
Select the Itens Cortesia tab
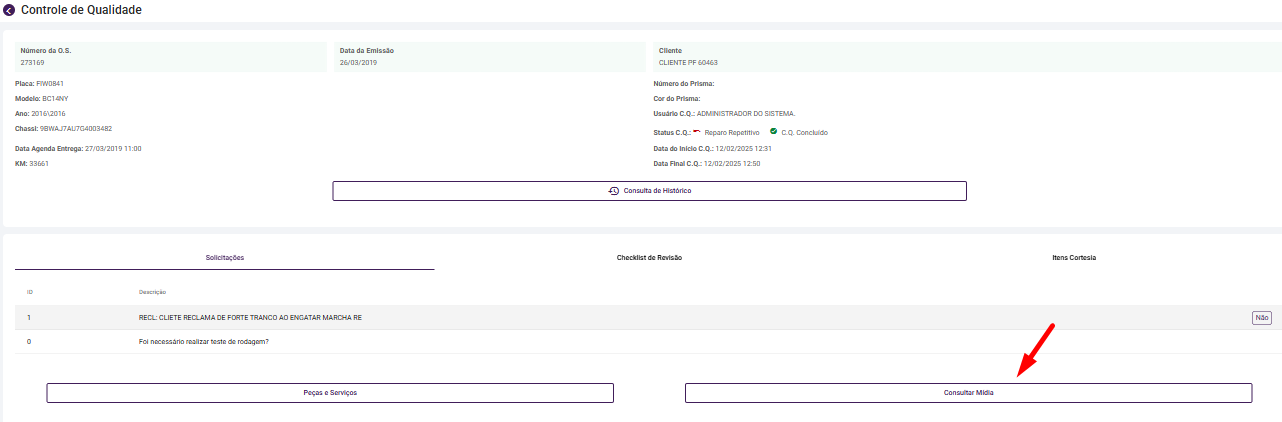pyautogui.click(x=1074, y=258)
